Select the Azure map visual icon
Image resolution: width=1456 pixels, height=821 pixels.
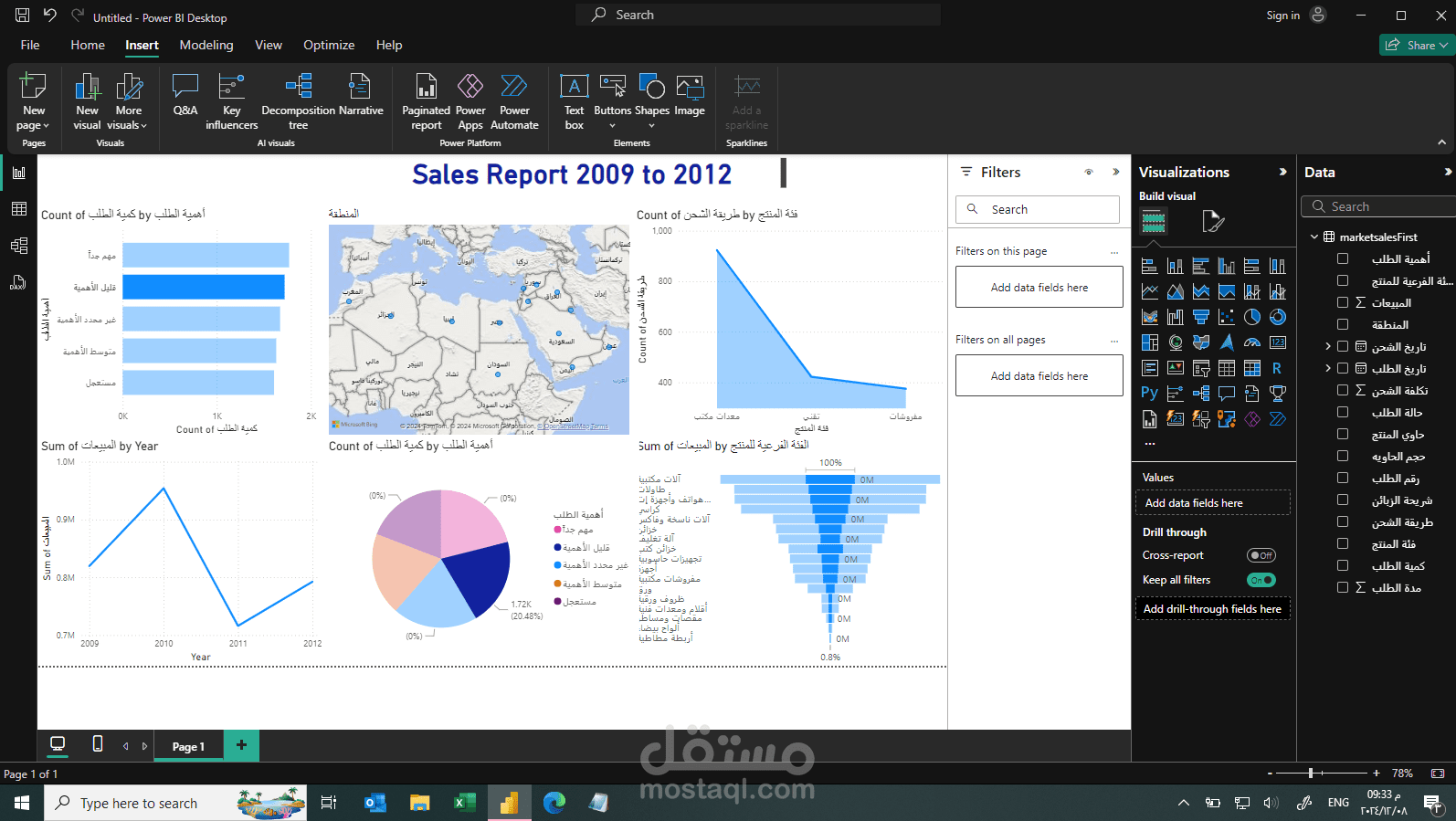point(1227,342)
